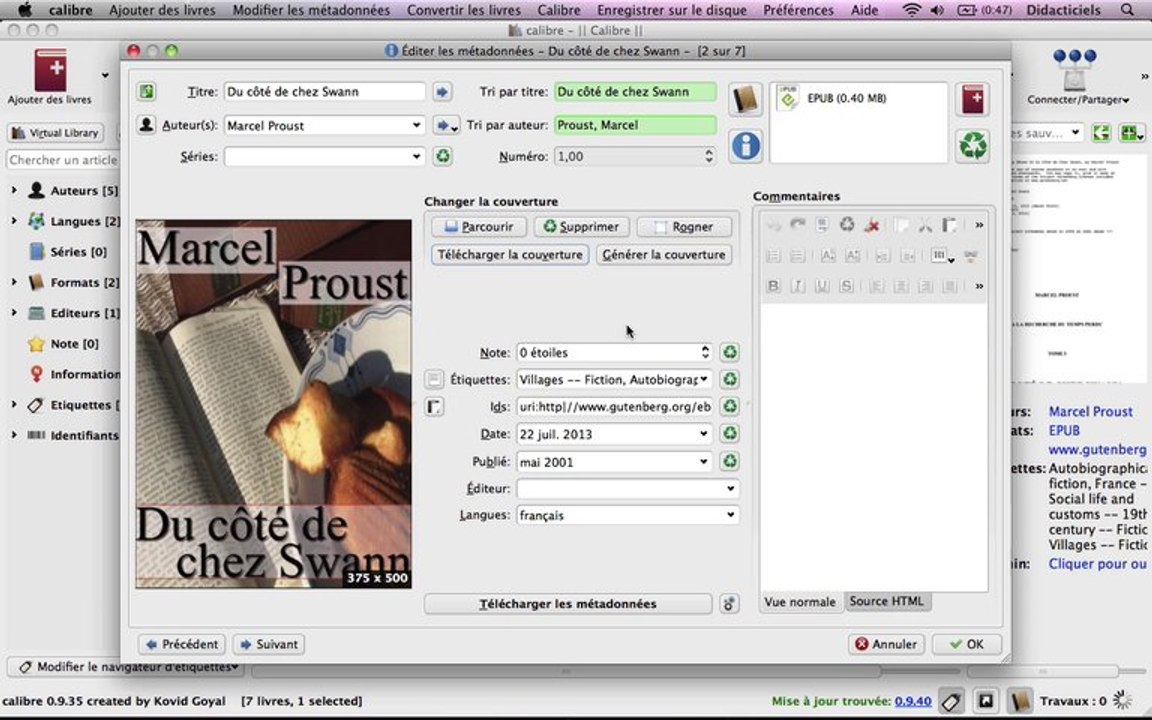
Task: Open the Préférences menu
Action: coord(798,10)
